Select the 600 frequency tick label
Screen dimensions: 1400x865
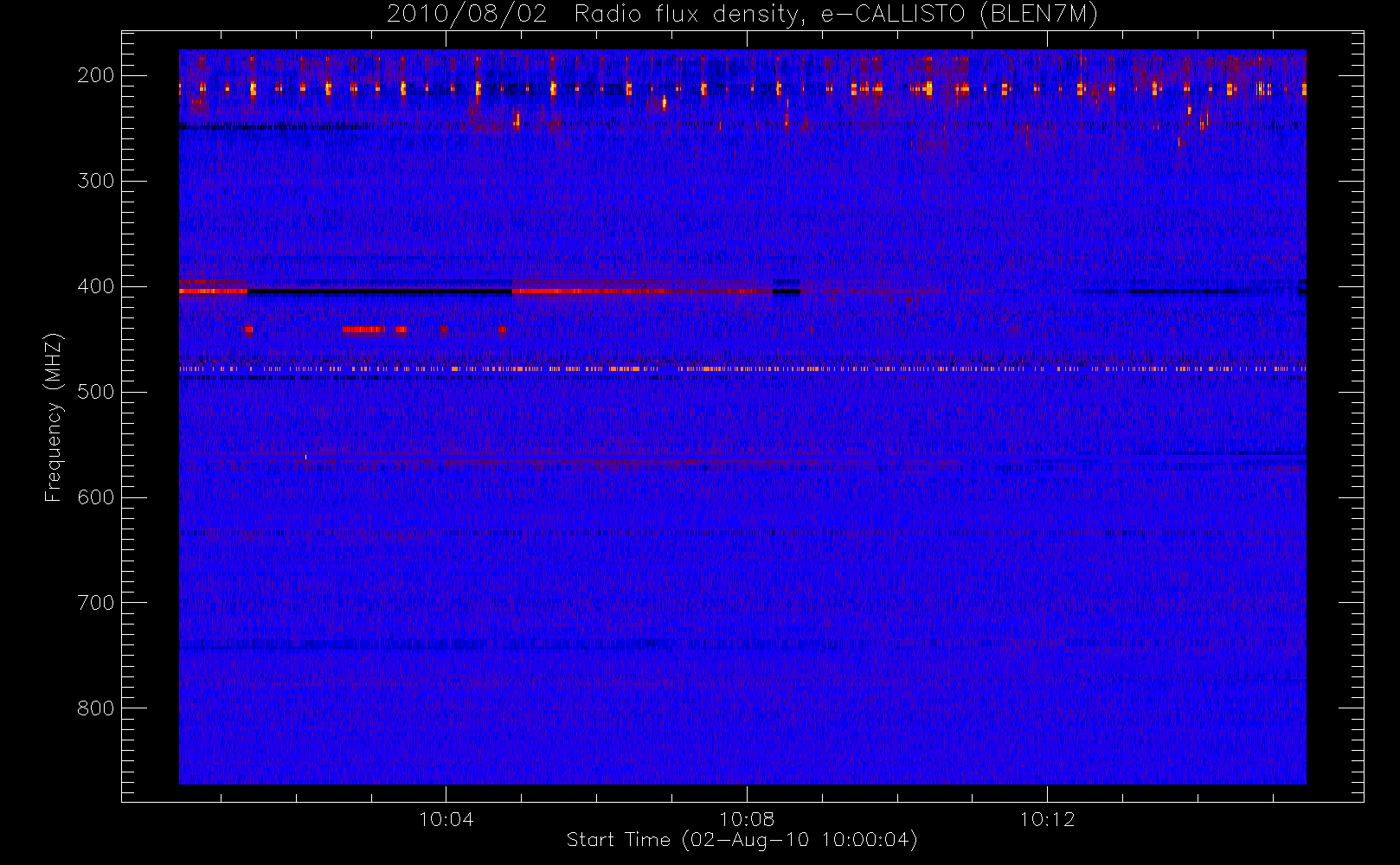[x=95, y=497]
